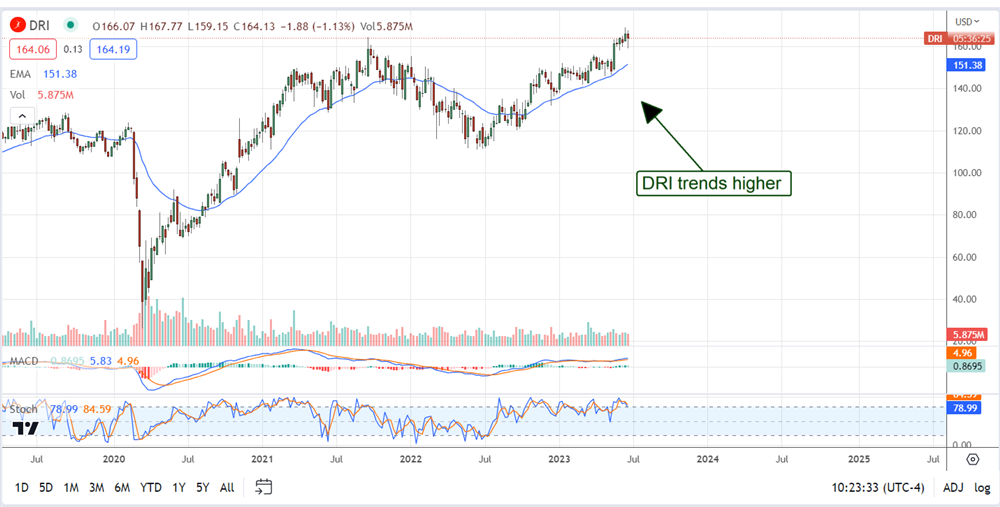
Task: Click the MACD indicator label
Action: point(24,360)
